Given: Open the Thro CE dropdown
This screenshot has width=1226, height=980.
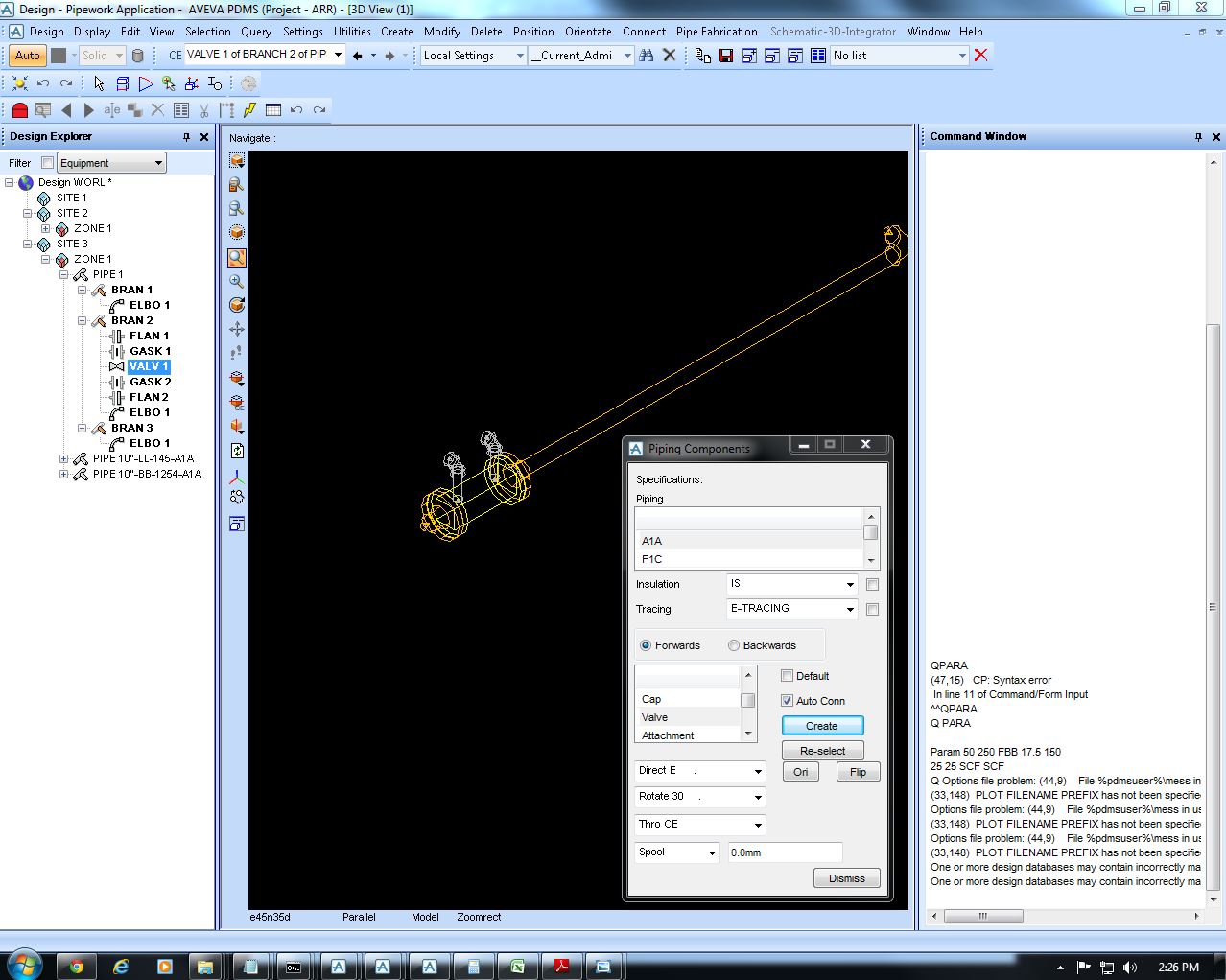Looking at the screenshot, I should [x=700, y=825].
